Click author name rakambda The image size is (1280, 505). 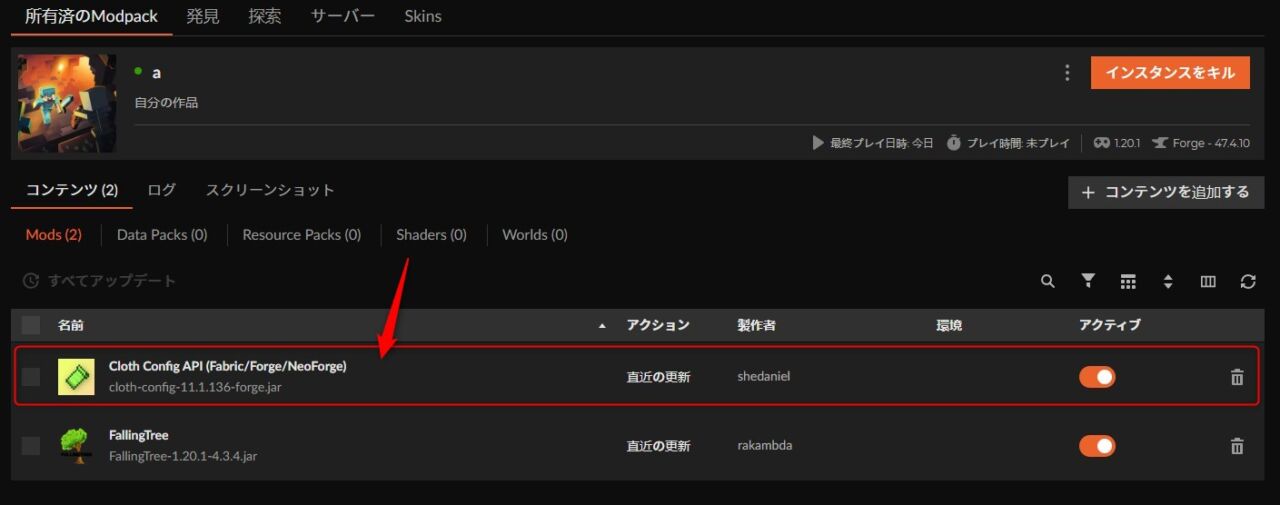[x=765, y=446]
